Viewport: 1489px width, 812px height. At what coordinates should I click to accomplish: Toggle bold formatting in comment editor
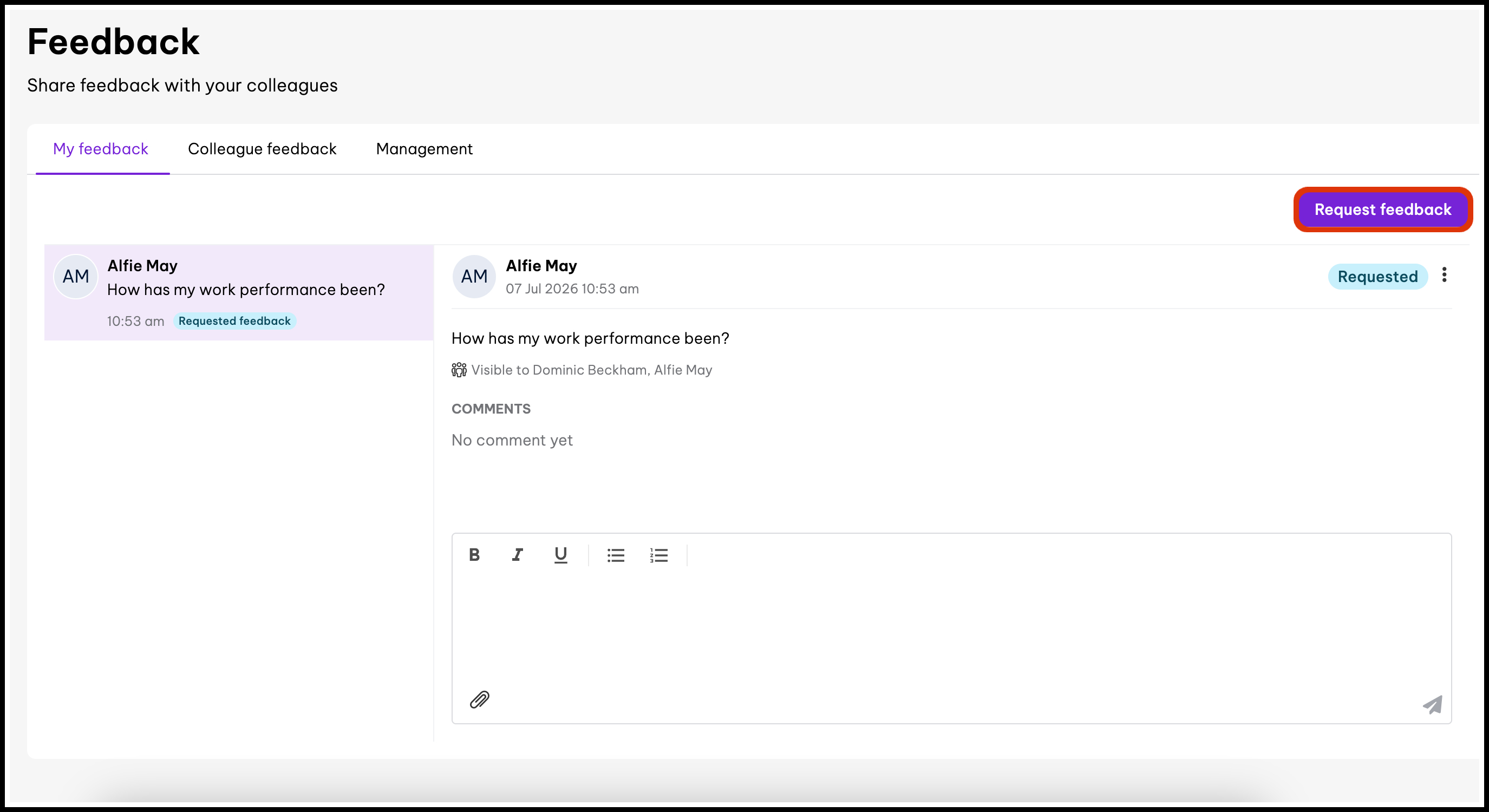pyautogui.click(x=474, y=555)
